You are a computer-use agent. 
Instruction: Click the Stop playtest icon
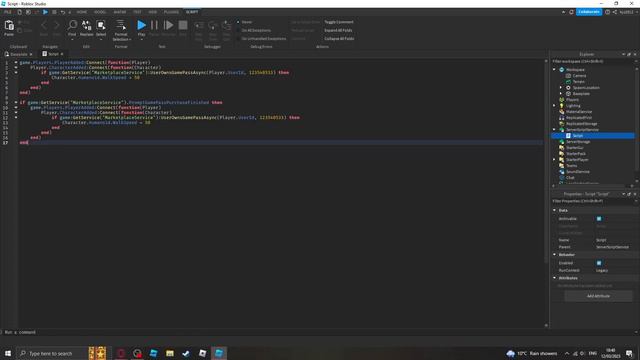(183, 25)
